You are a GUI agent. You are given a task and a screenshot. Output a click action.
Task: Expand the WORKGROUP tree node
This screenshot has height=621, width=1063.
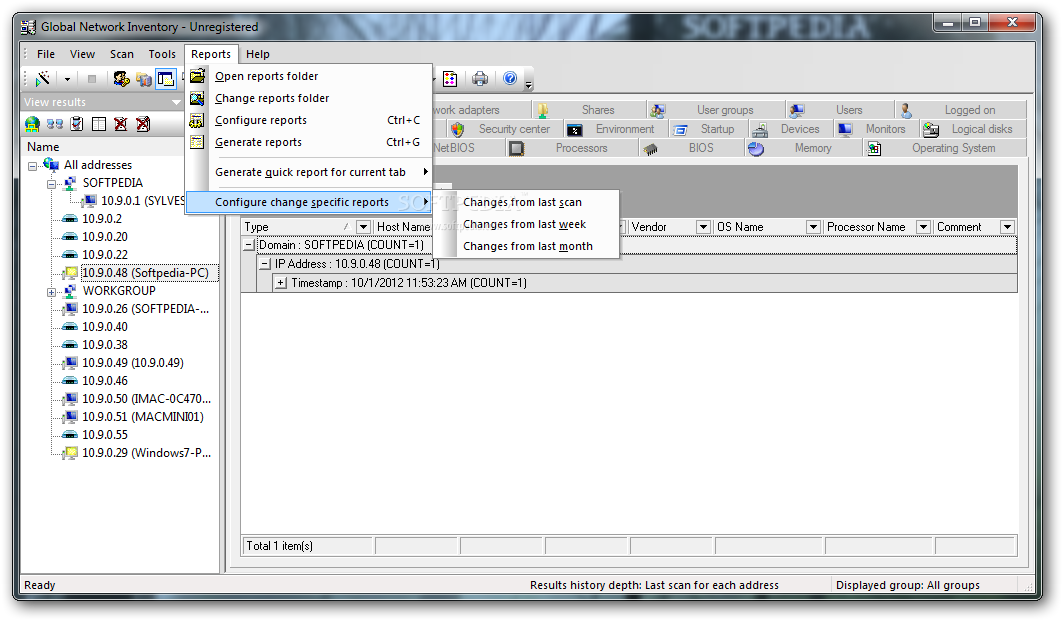click(x=52, y=292)
